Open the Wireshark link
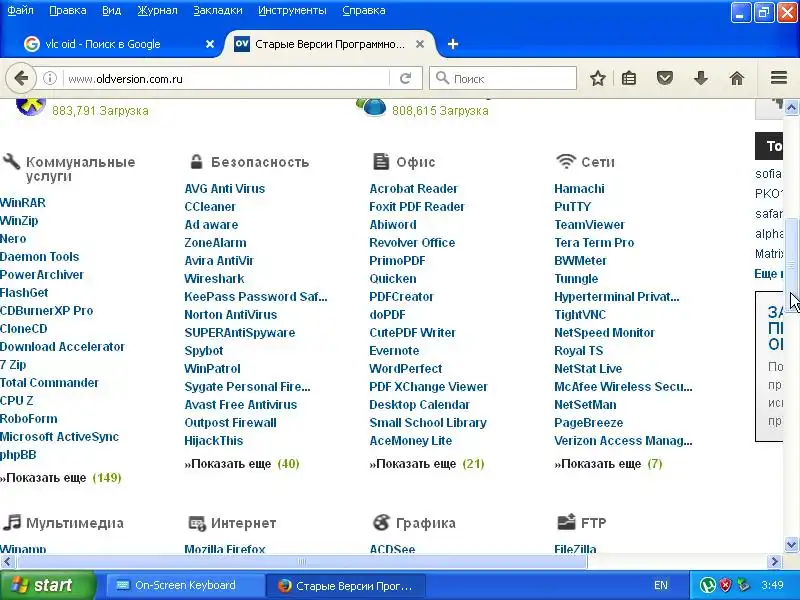Screen dimensions: 800x600 (214, 279)
